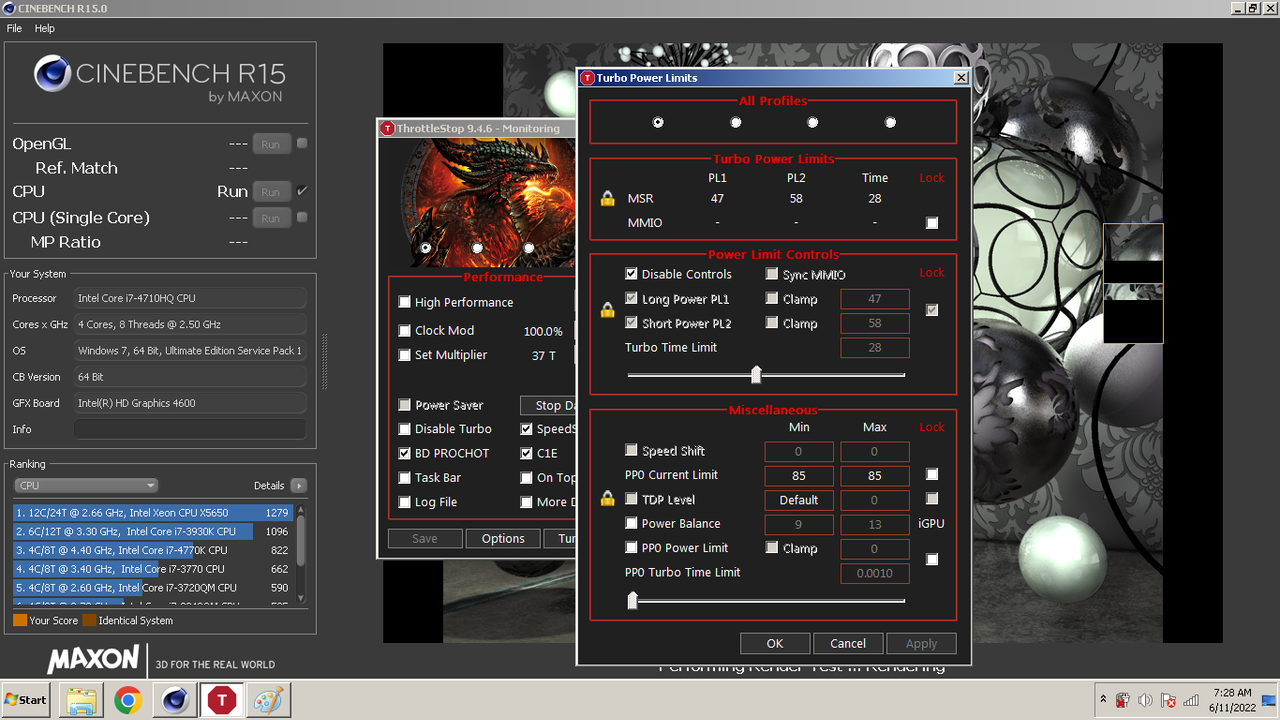Select the fourth All Profiles radio button
Viewport: 1280px width, 720px height.
coord(890,122)
